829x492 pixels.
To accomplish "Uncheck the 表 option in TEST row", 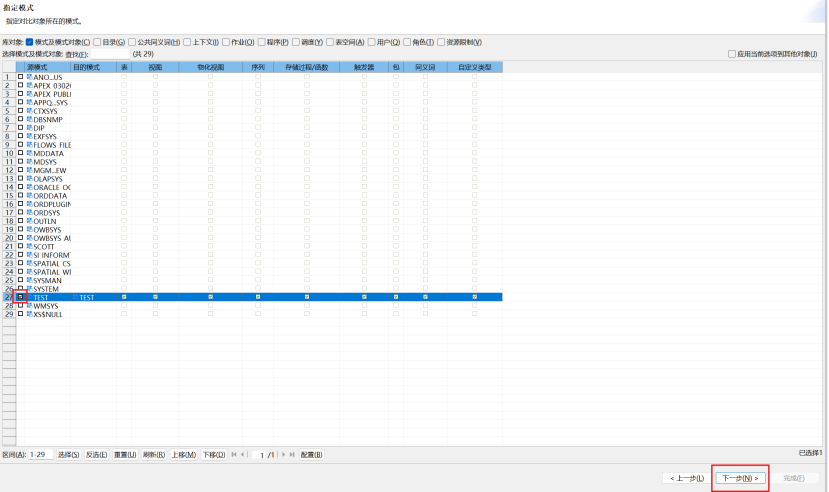I will (124, 297).
